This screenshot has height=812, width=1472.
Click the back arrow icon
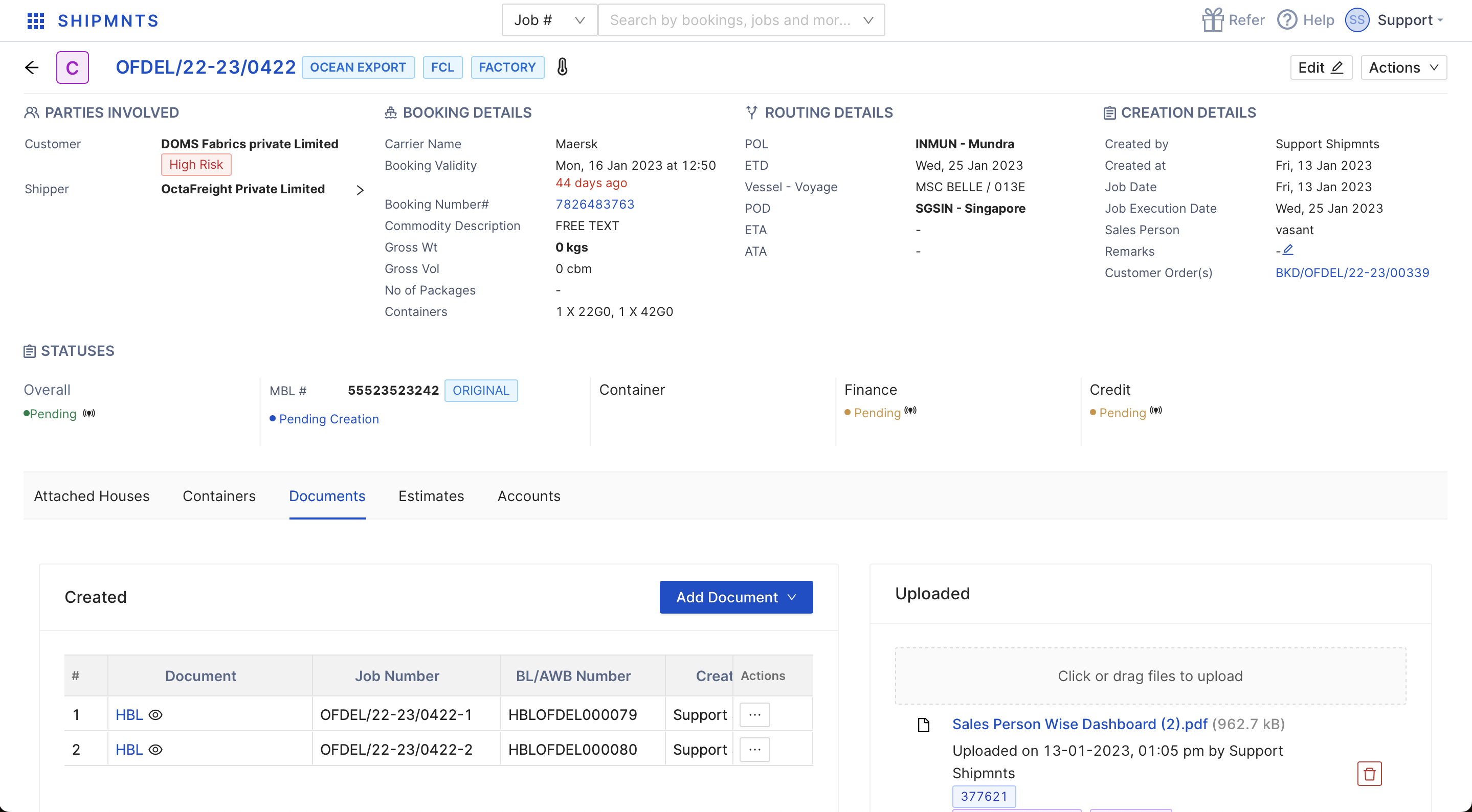click(x=32, y=67)
